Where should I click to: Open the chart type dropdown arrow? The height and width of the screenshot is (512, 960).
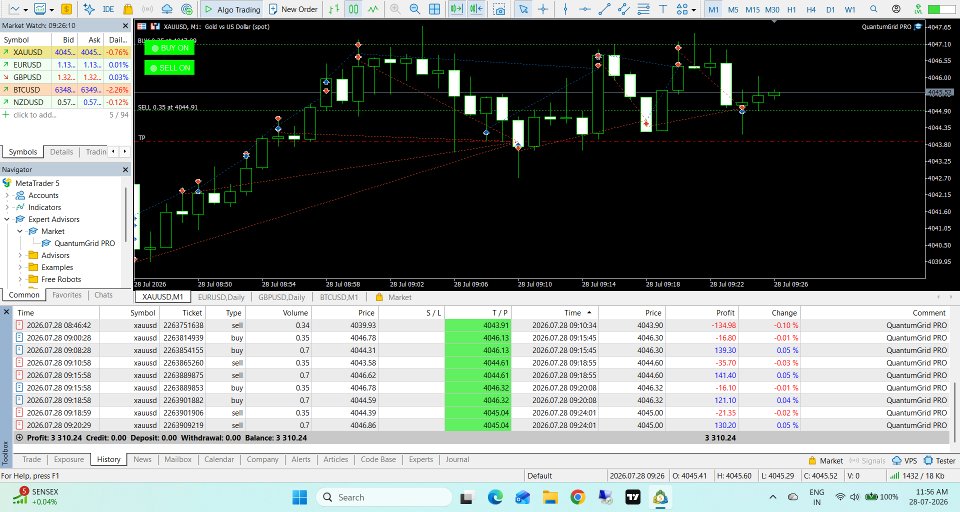(24, 10)
